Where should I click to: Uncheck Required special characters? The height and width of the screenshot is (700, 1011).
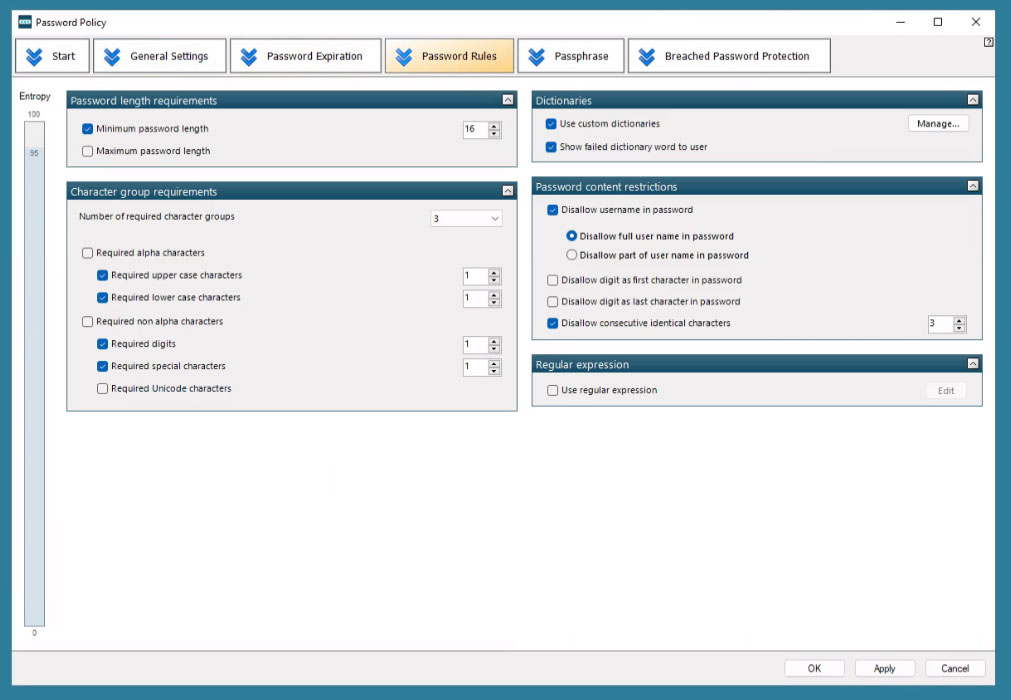(x=103, y=367)
